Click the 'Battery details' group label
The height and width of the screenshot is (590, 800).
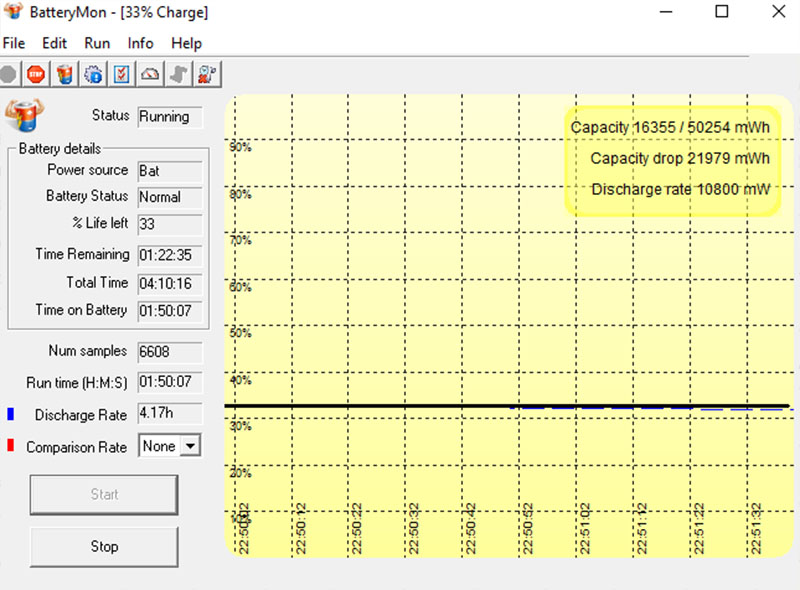tap(60, 149)
